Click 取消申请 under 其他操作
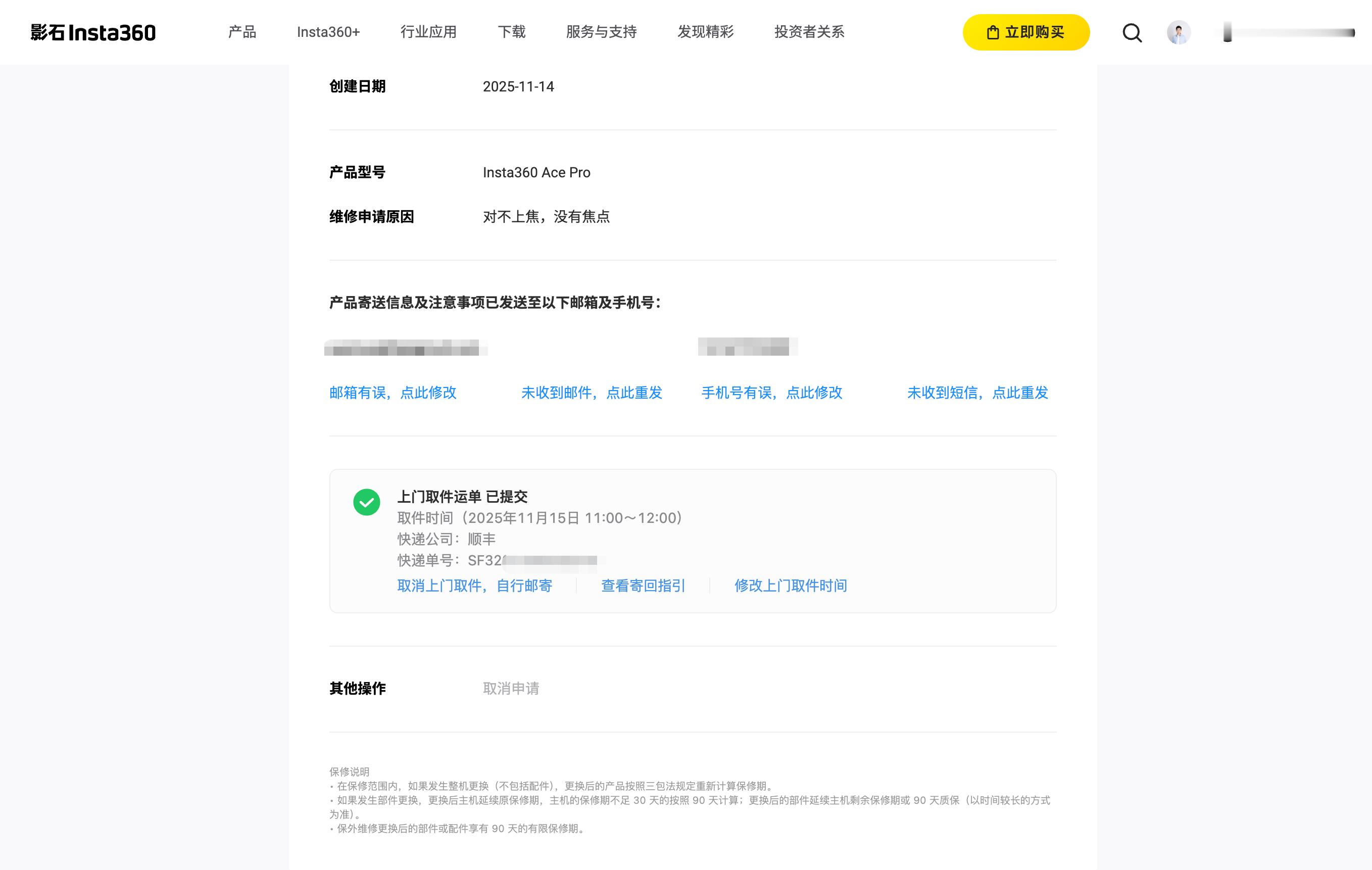The width and height of the screenshot is (1372, 870). pos(511,688)
